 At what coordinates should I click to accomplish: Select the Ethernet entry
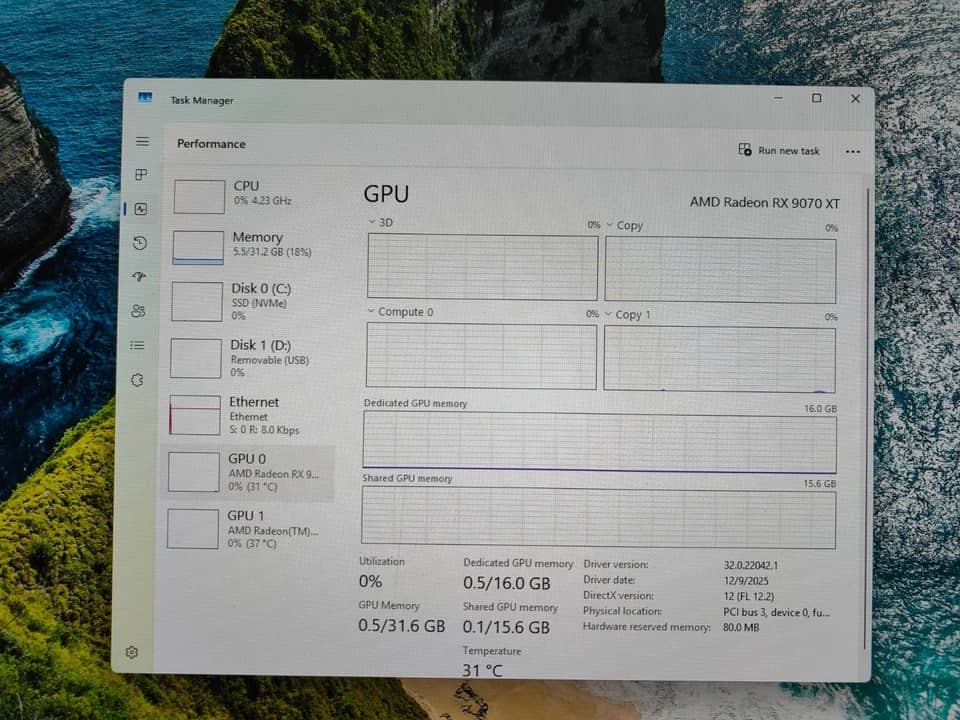tap(249, 414)
